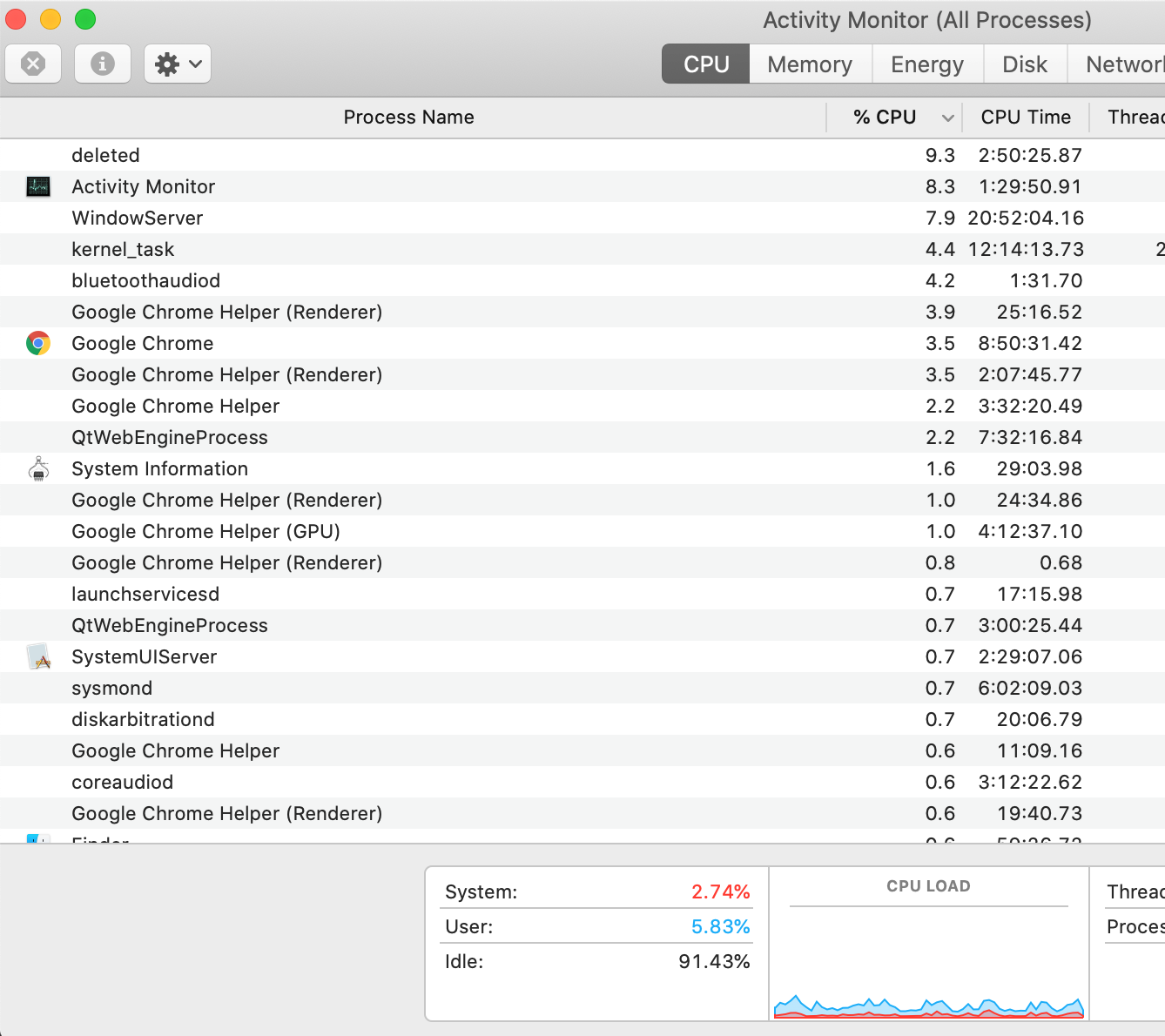Select Chrome Helper (Renderer) row with 19:40.73
The height and width of the screenshot is (1036, 1165).
(582, 813)
